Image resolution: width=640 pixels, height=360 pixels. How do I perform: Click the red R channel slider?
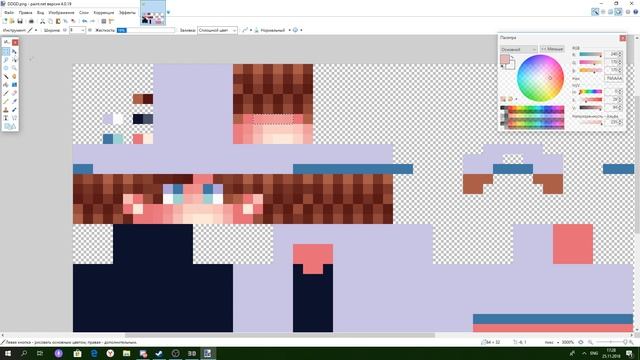point(591,54)
